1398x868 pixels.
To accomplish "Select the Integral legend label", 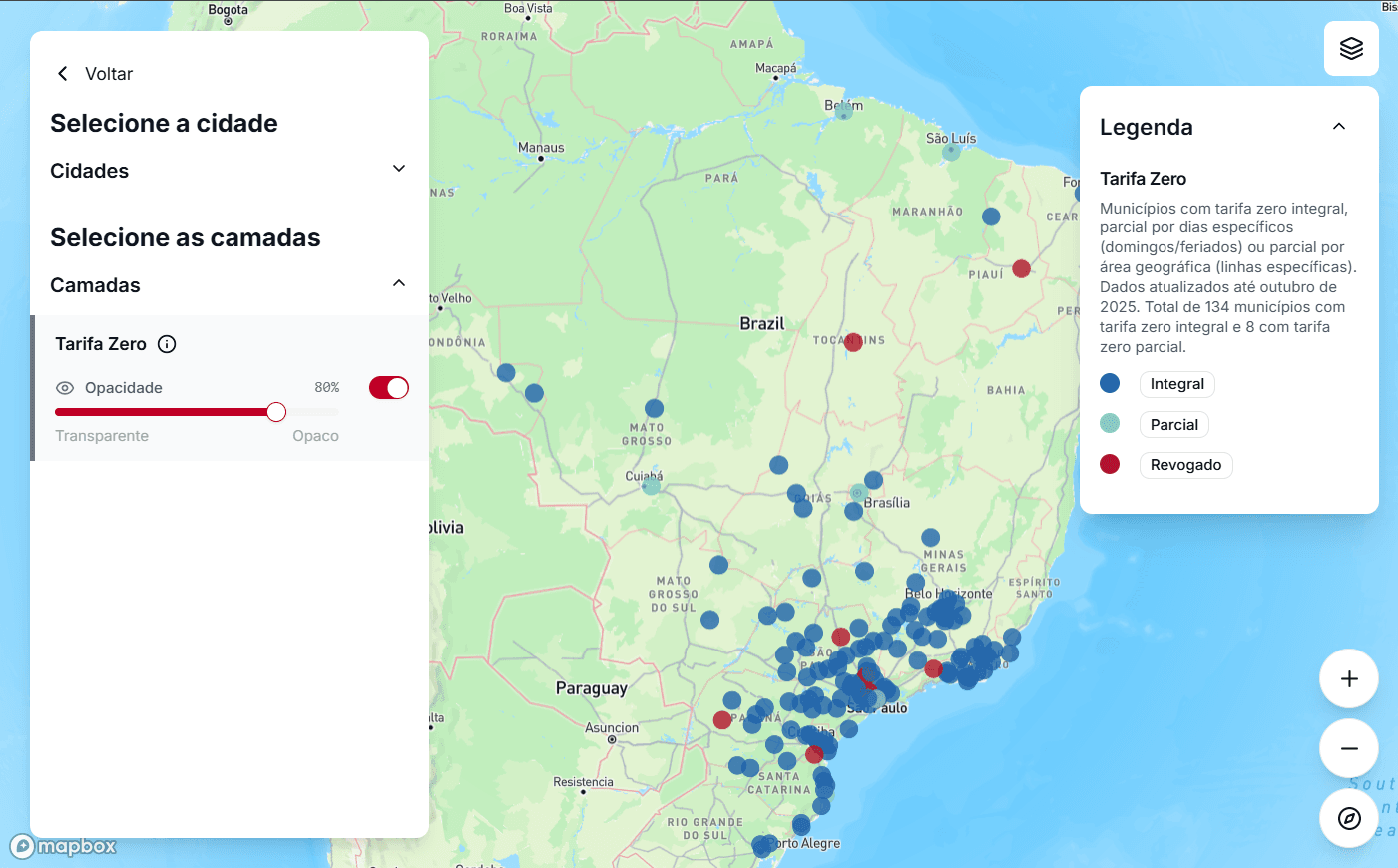I will (1176, 384).
